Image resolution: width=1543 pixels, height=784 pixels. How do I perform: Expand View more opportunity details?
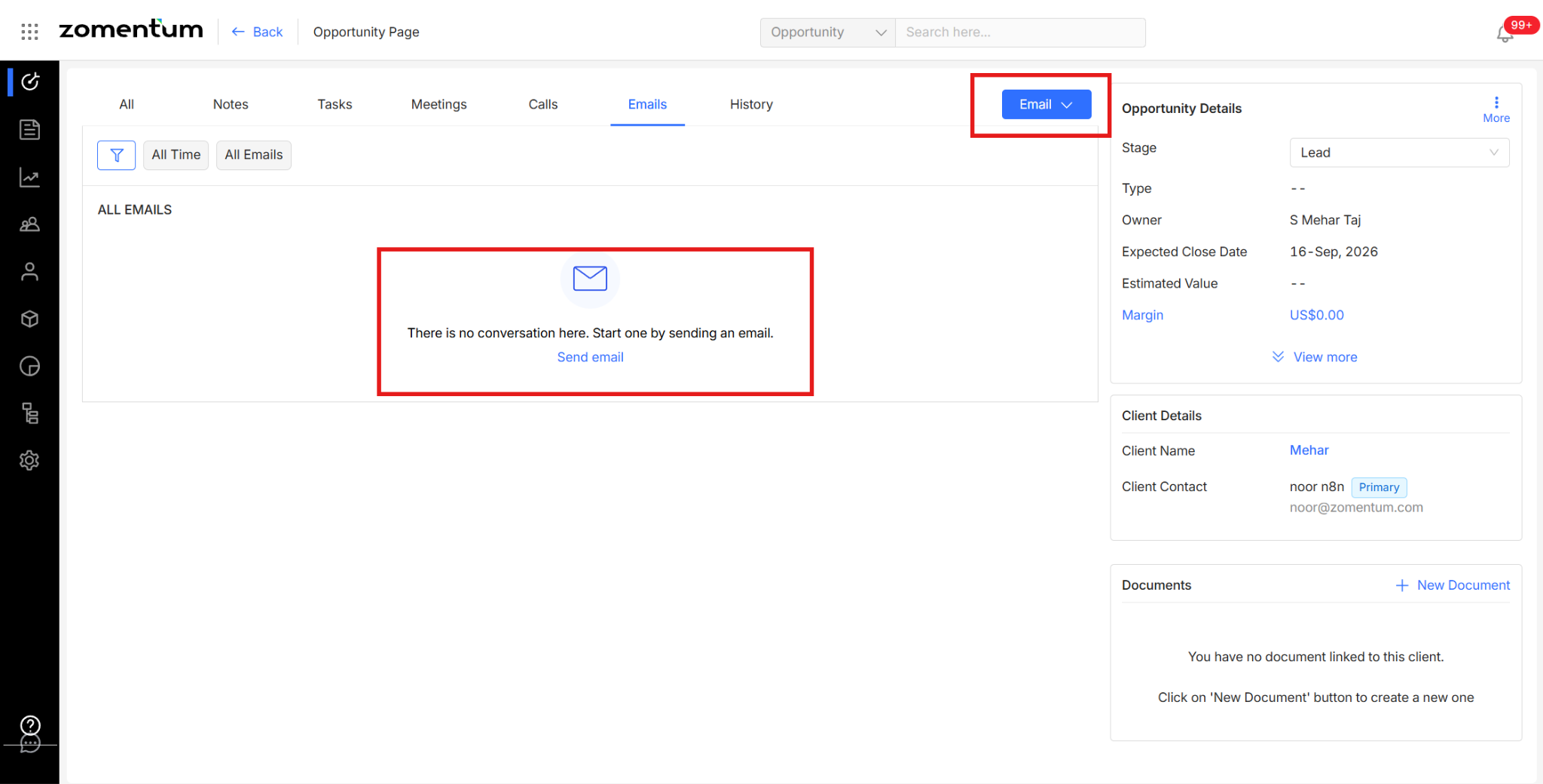click(1315, 357)
